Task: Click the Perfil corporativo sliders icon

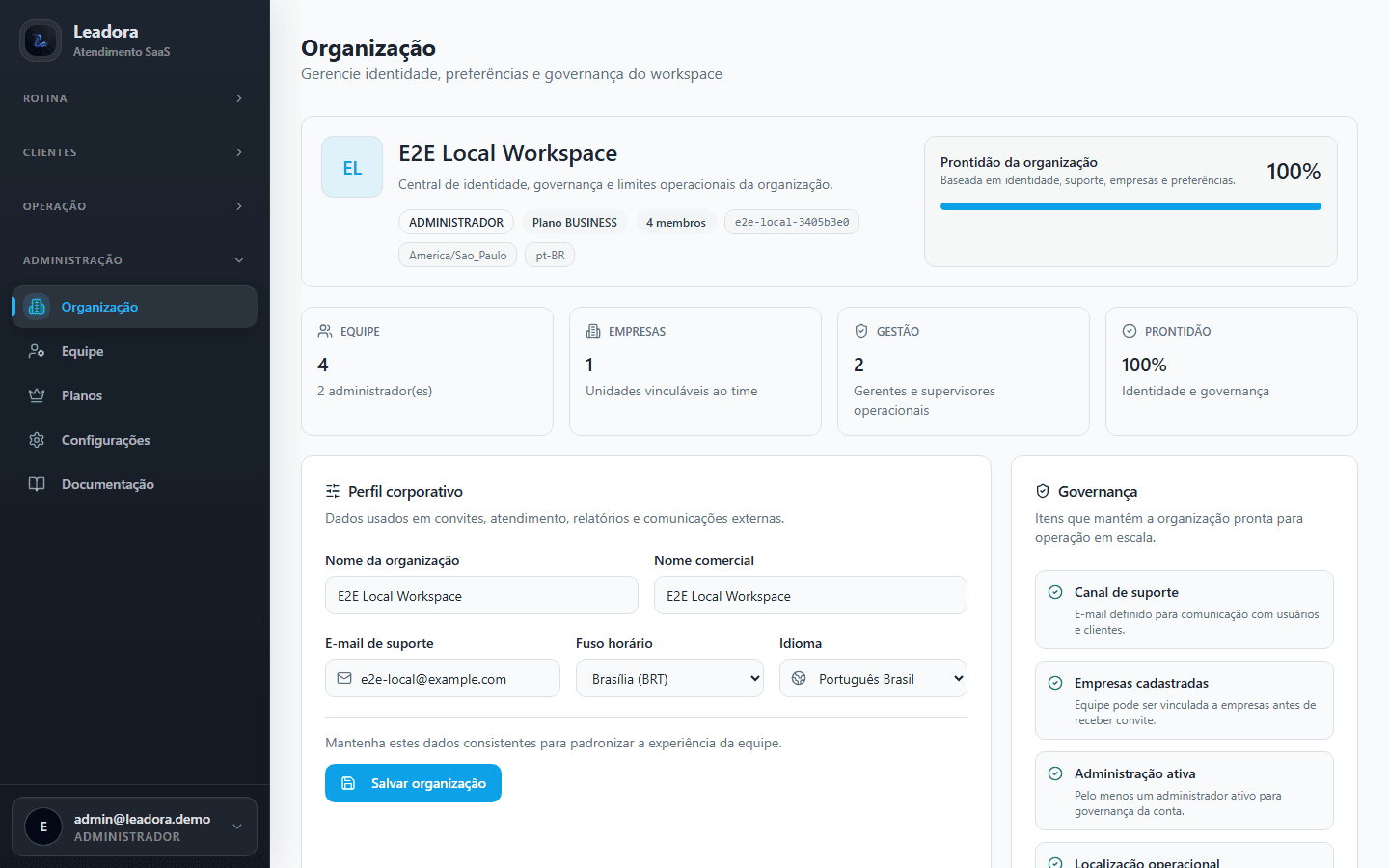Action: [x=333, y=491]
